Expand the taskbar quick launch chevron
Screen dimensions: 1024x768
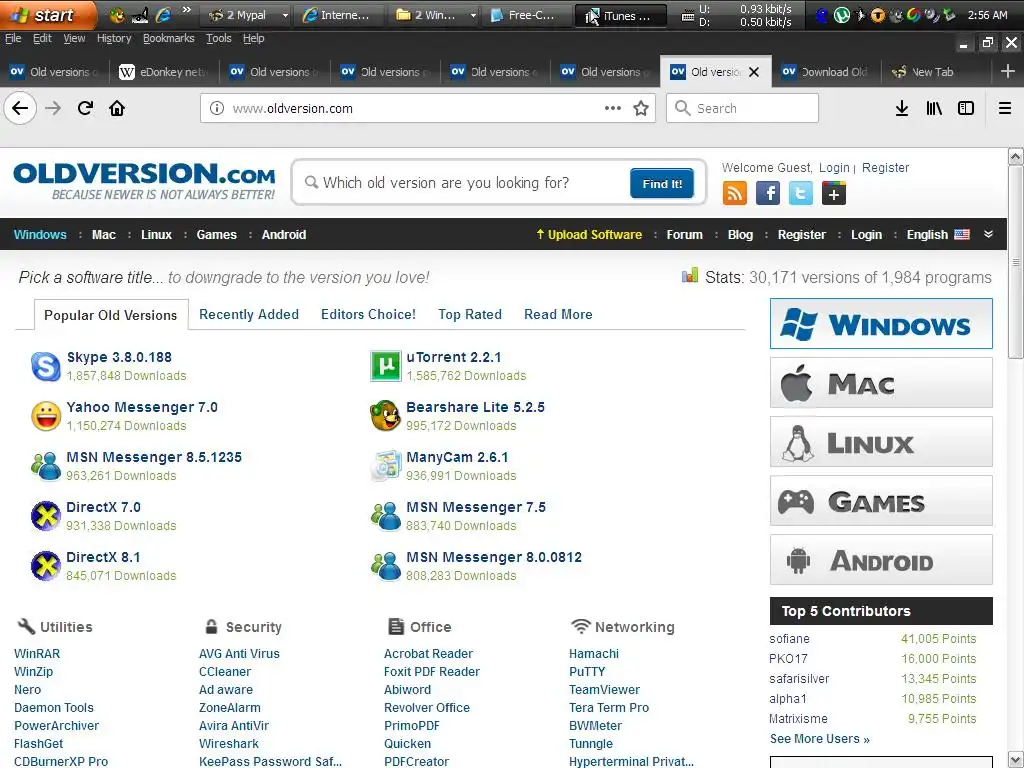[x=187, y=10]
